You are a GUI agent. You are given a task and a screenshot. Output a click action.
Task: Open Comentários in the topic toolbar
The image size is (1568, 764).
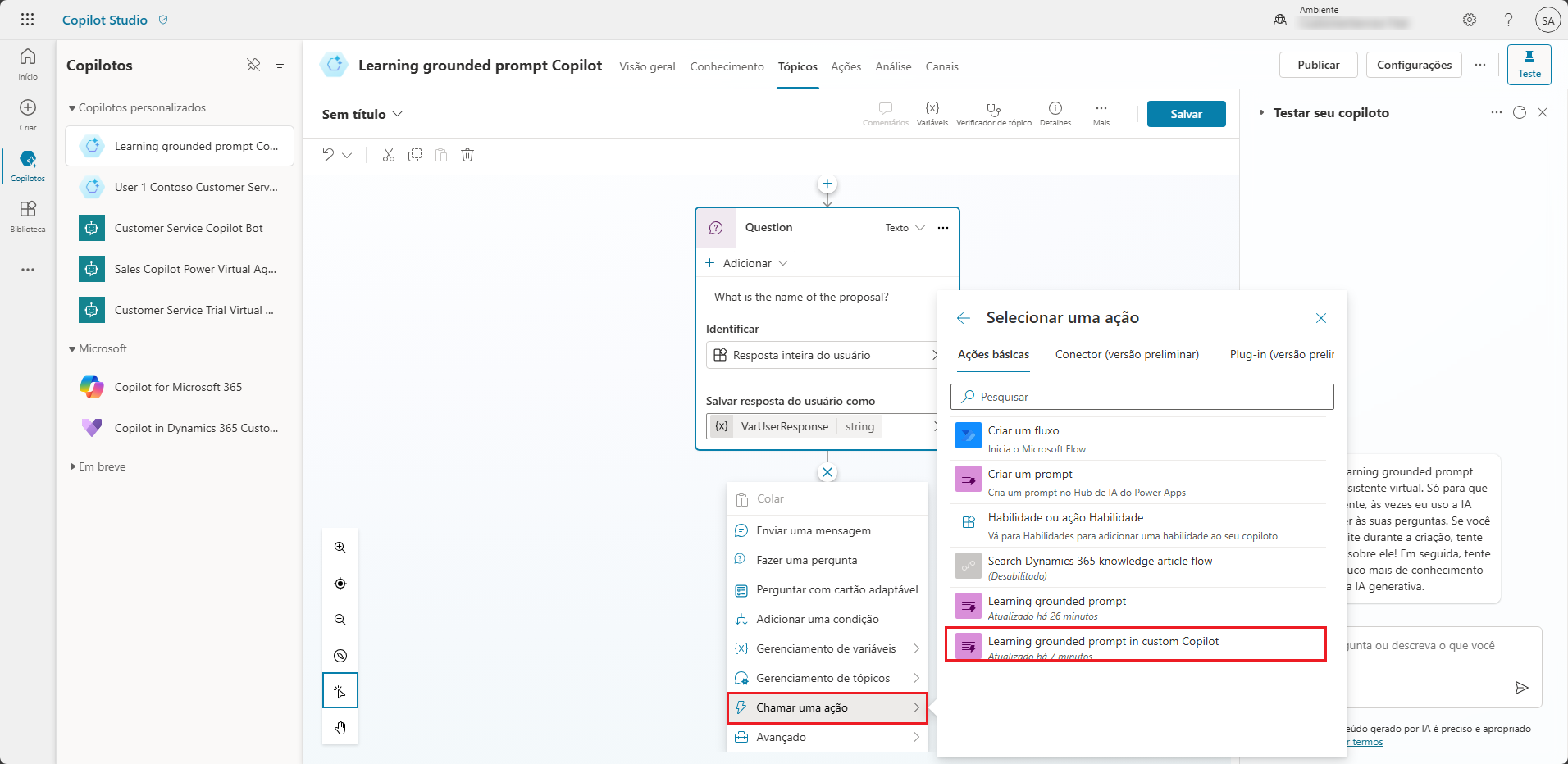click(x=886, y=114)
